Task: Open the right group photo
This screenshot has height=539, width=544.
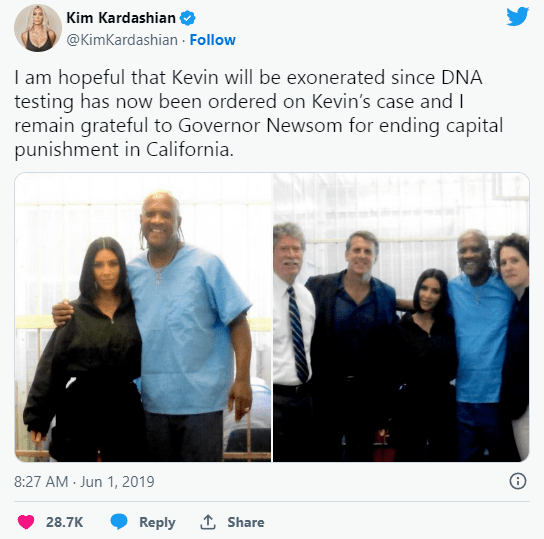Action: coord(401,317)
